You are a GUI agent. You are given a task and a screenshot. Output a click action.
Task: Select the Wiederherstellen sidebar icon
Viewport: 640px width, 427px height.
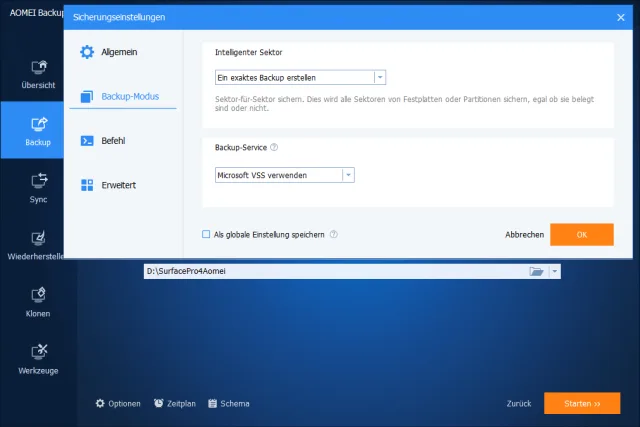click(39, 238)
